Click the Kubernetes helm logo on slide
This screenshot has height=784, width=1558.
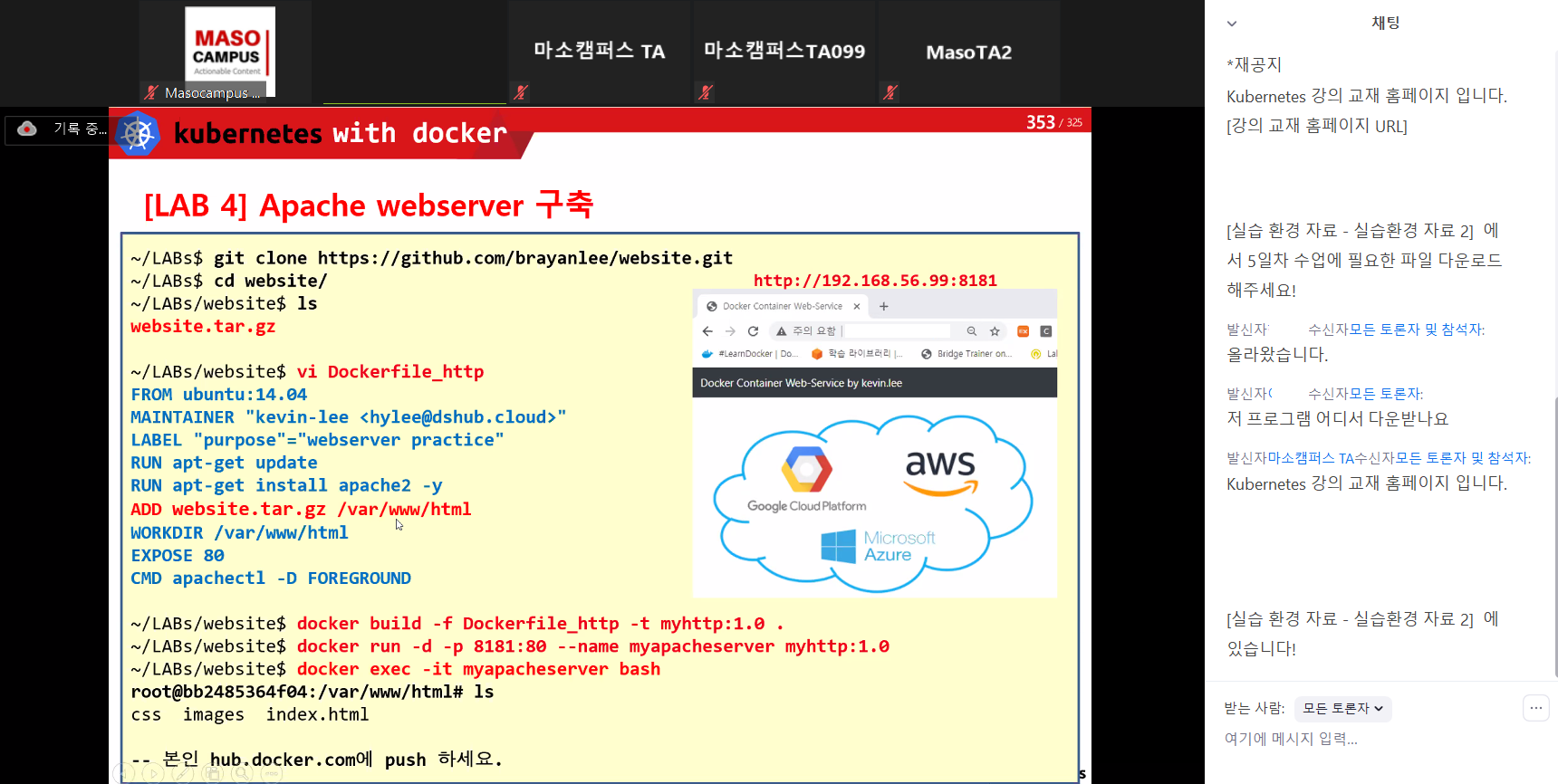pyautogui.click(x=139, y=134)
